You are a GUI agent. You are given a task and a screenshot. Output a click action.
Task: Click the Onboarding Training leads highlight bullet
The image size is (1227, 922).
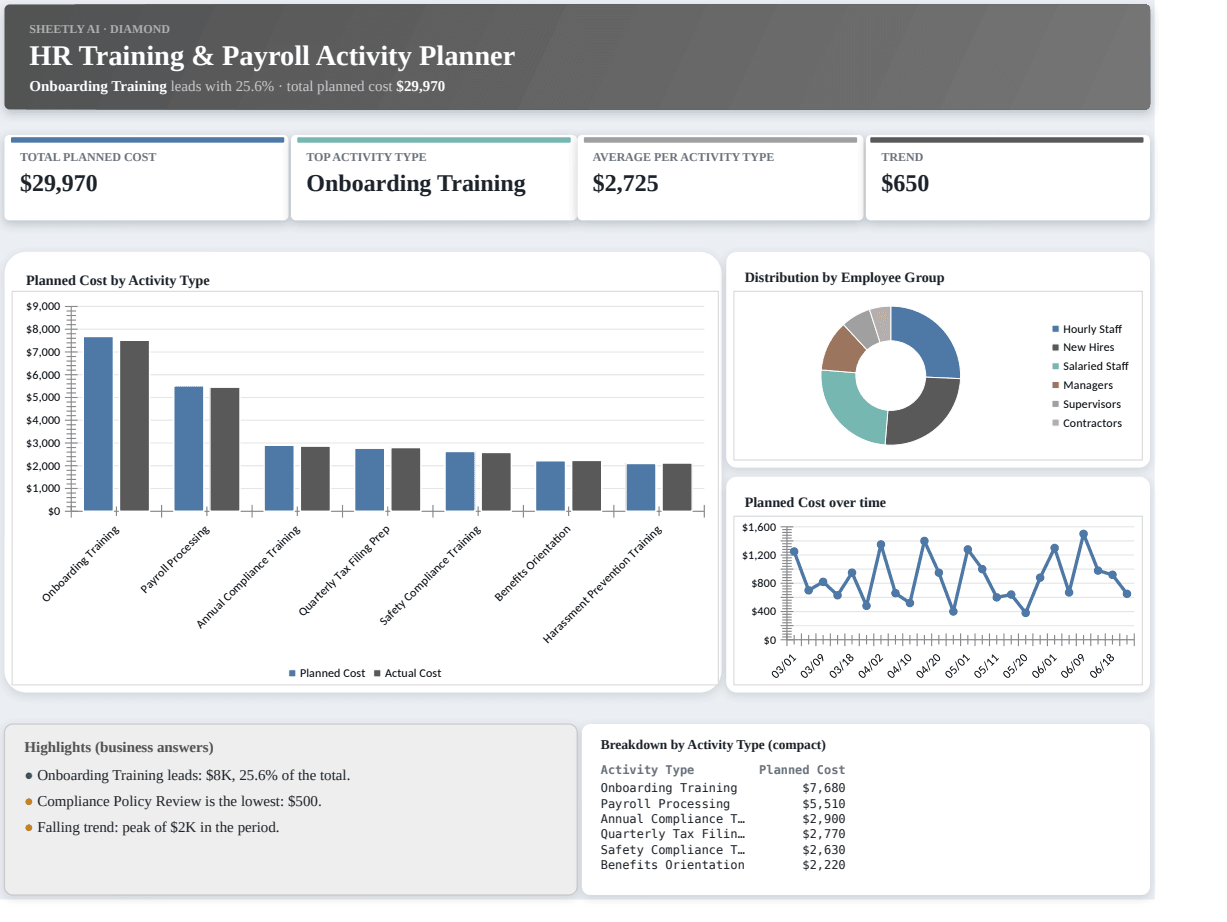click(188, 775)
